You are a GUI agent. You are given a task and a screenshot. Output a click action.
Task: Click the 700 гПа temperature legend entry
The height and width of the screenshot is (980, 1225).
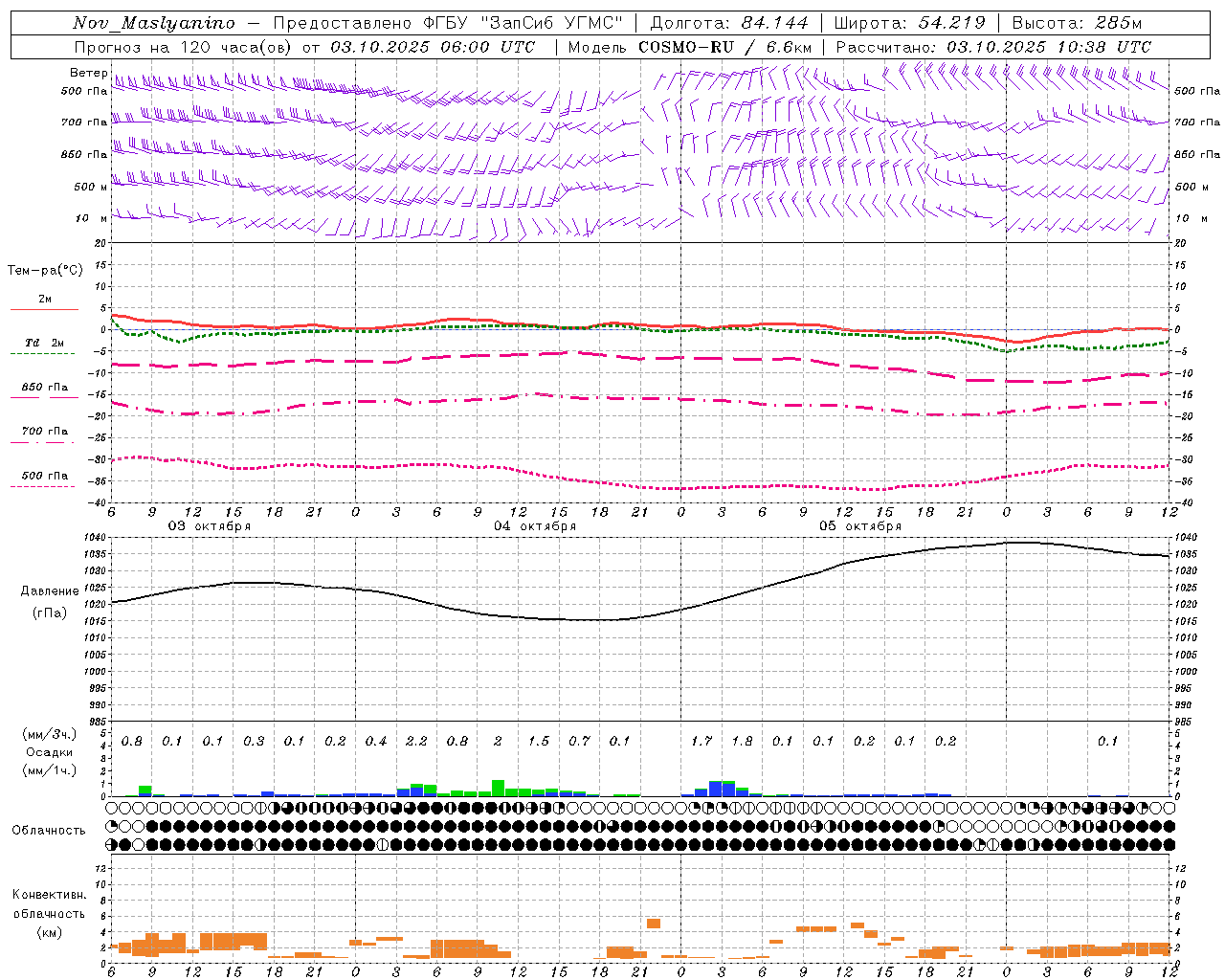pyautogui.click(x=44, y=432)
